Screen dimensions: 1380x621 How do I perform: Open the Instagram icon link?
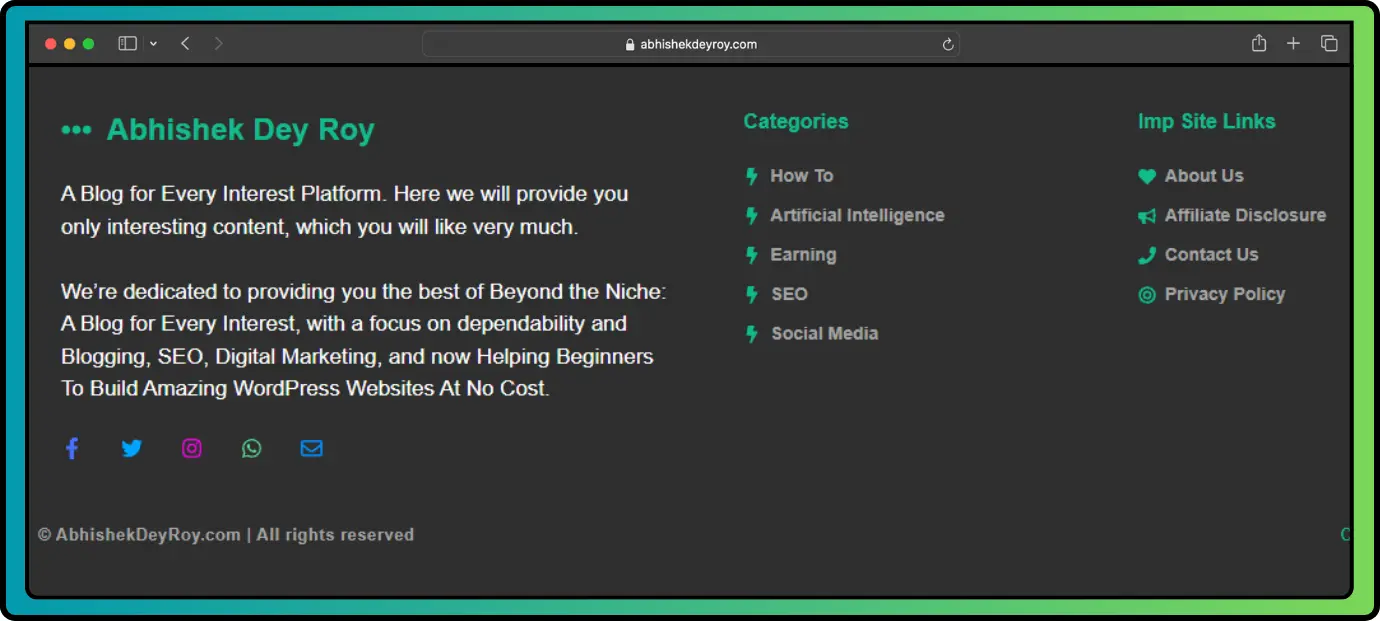pos(192,448)
